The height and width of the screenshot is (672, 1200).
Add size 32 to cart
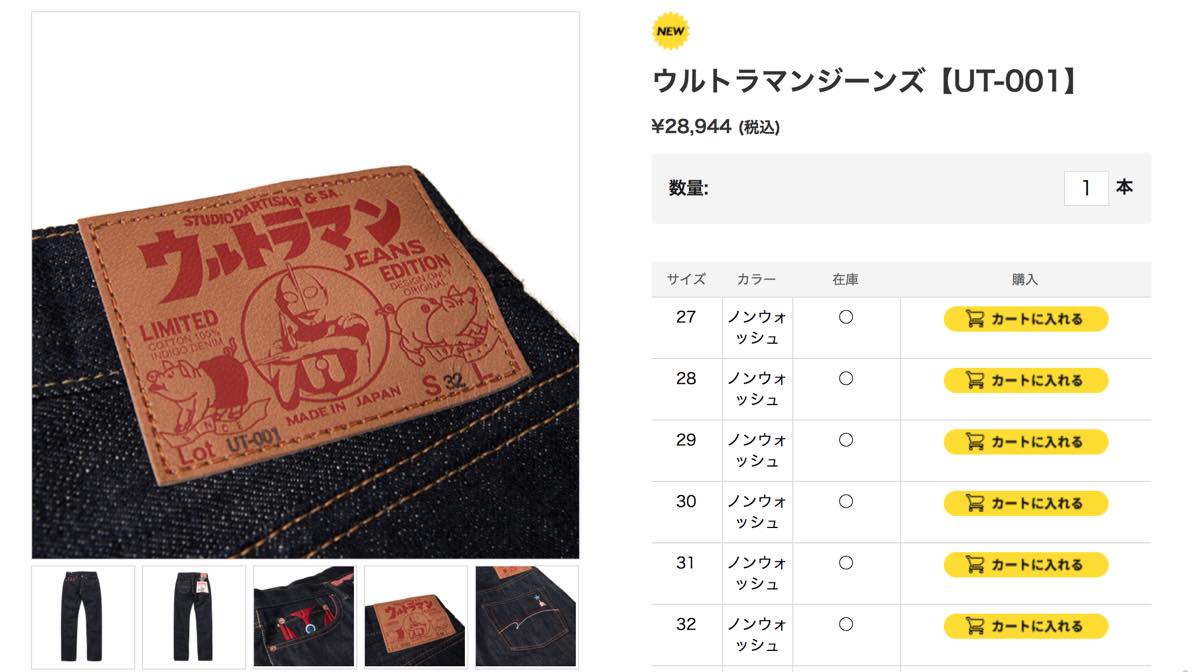click(x=1026, y=626)
